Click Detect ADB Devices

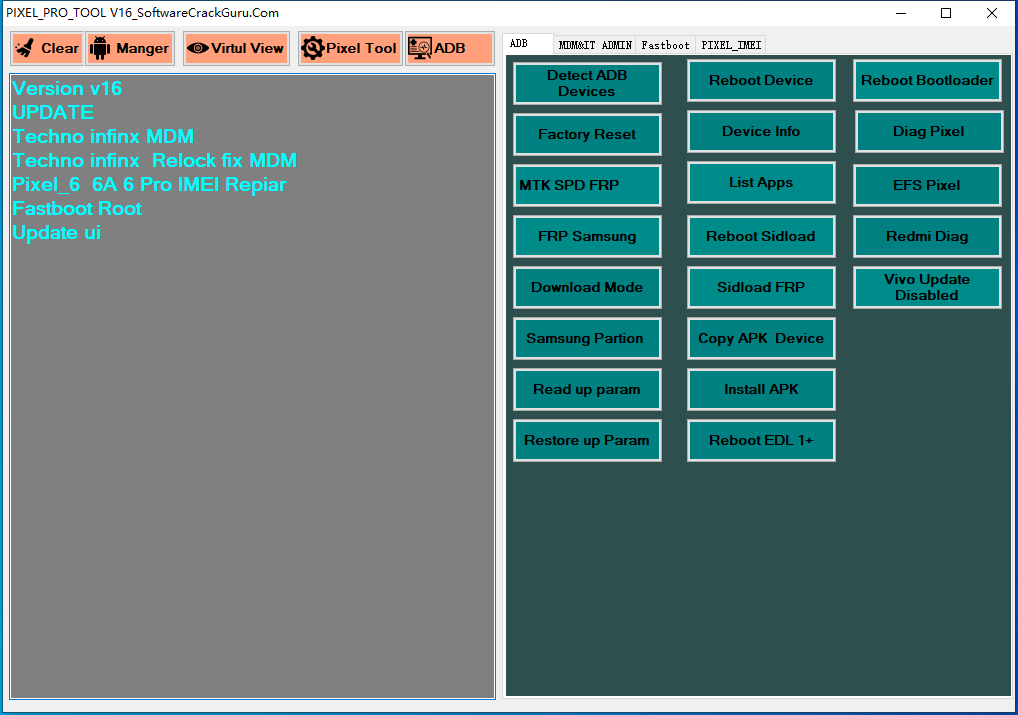coord(587,83)
